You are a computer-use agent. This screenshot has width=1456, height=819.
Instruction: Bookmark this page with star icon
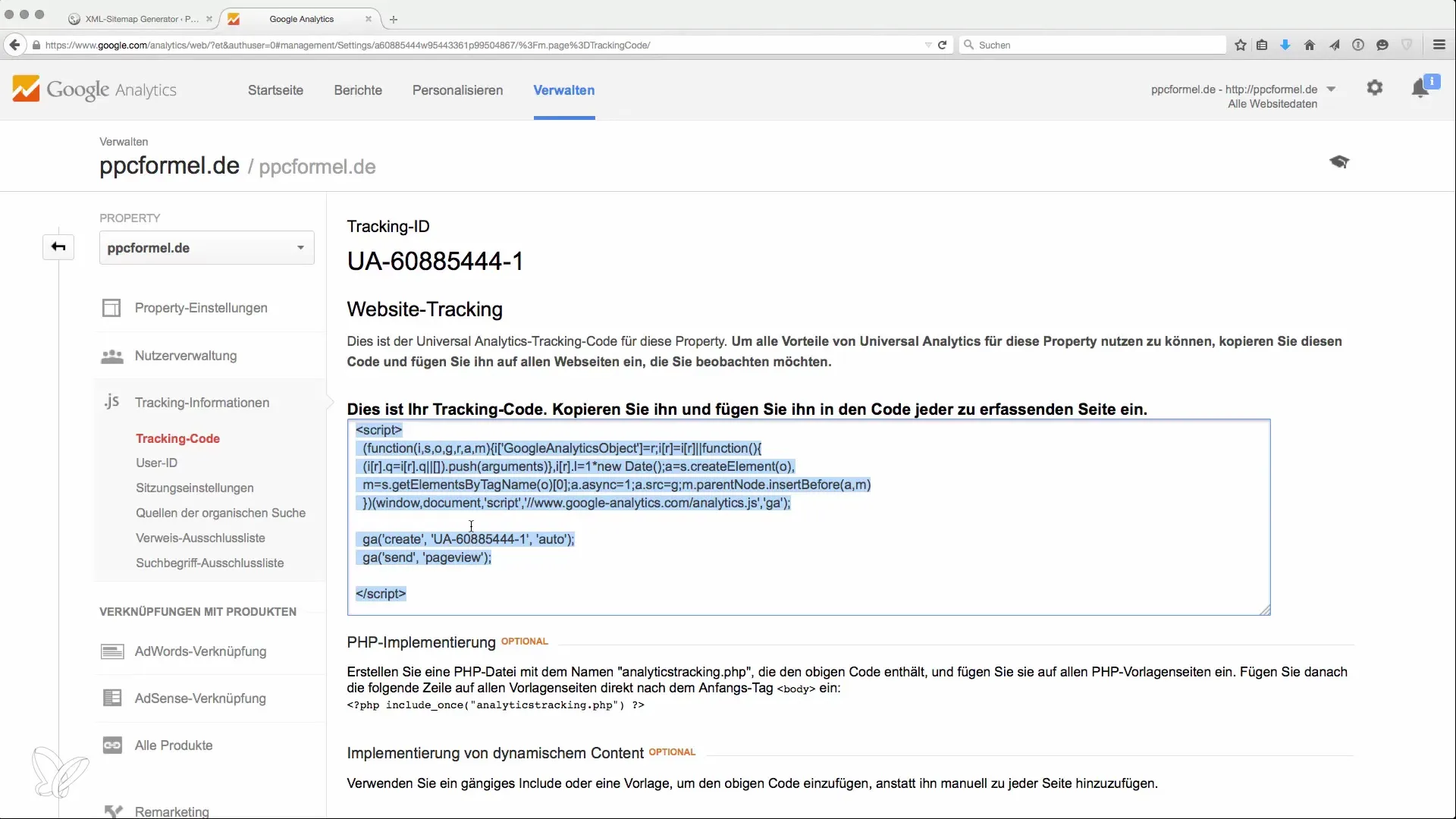(1241, 45)
